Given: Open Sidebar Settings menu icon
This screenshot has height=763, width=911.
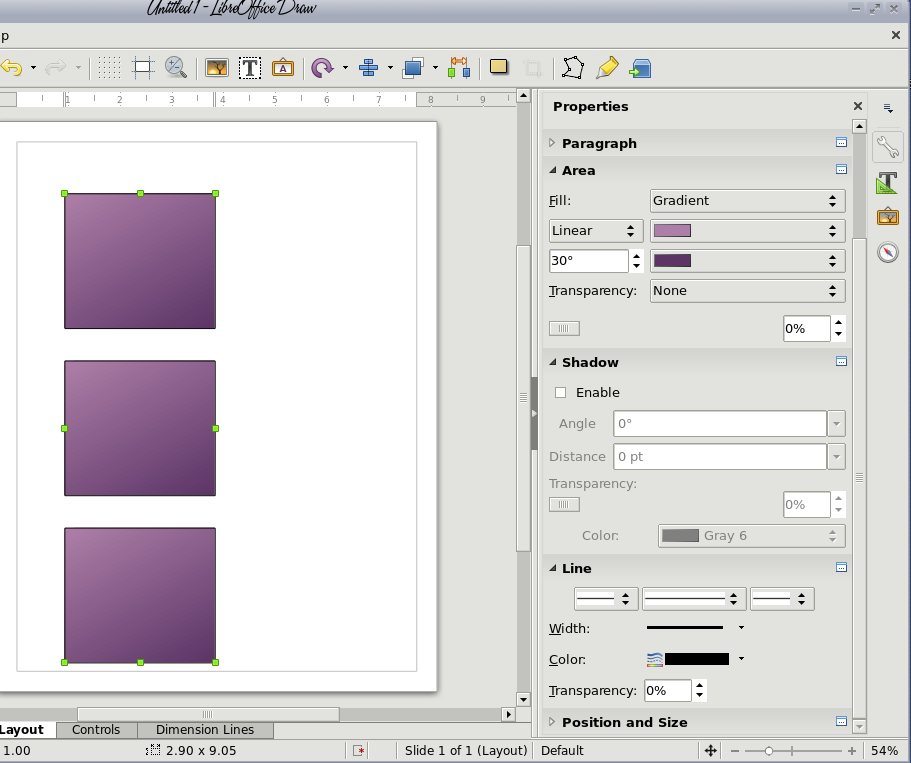Looking at the screenshot, I should (888, 108).
